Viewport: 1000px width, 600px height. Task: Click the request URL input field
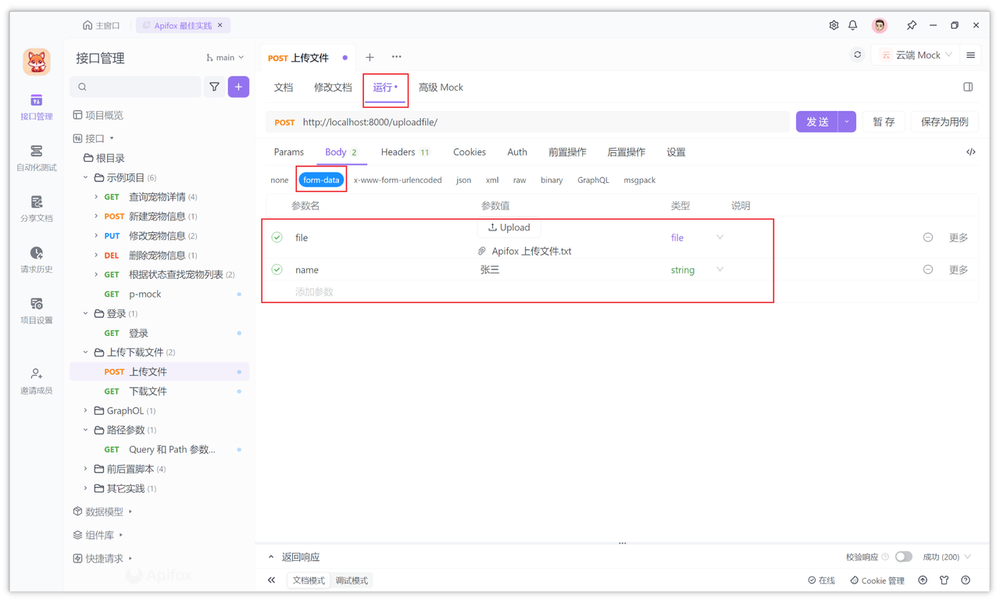(x=540, y=122)
